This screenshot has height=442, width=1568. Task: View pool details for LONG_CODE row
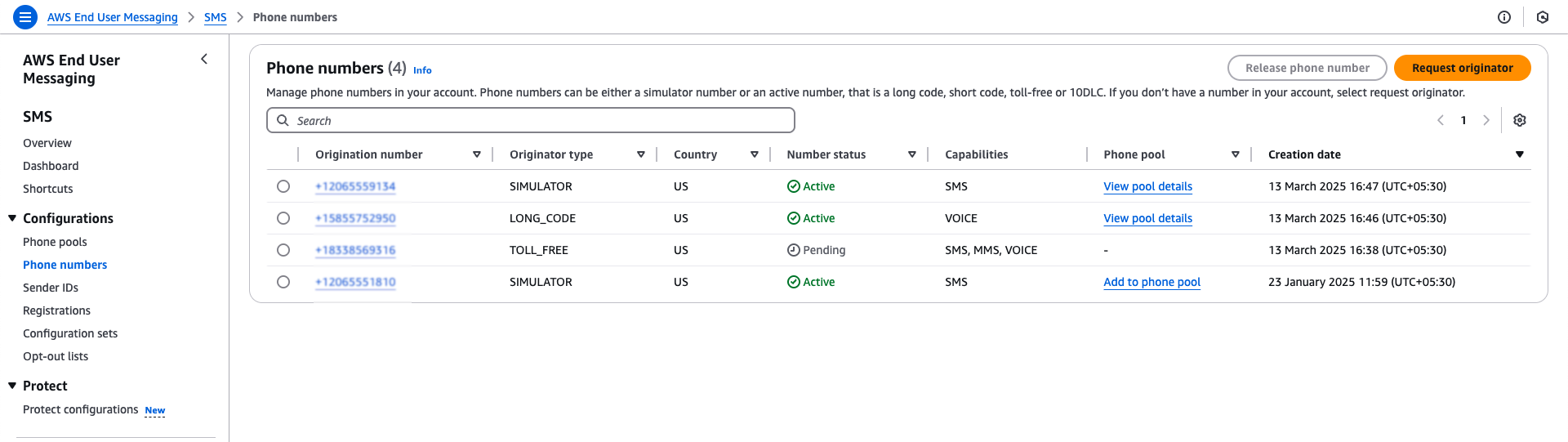point(1147,218)
